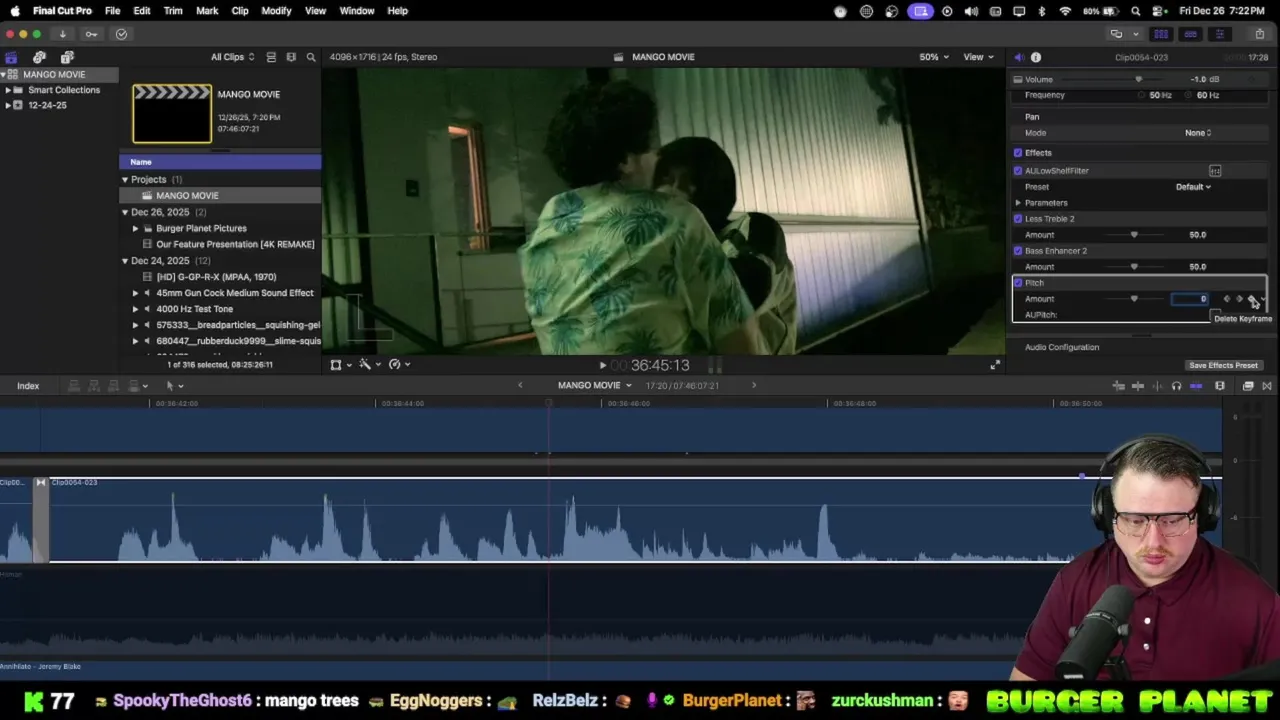Screen dimensions: 1280x720
Task: Enter viewer full screen arrows icon
Action: tap(995, 365)
